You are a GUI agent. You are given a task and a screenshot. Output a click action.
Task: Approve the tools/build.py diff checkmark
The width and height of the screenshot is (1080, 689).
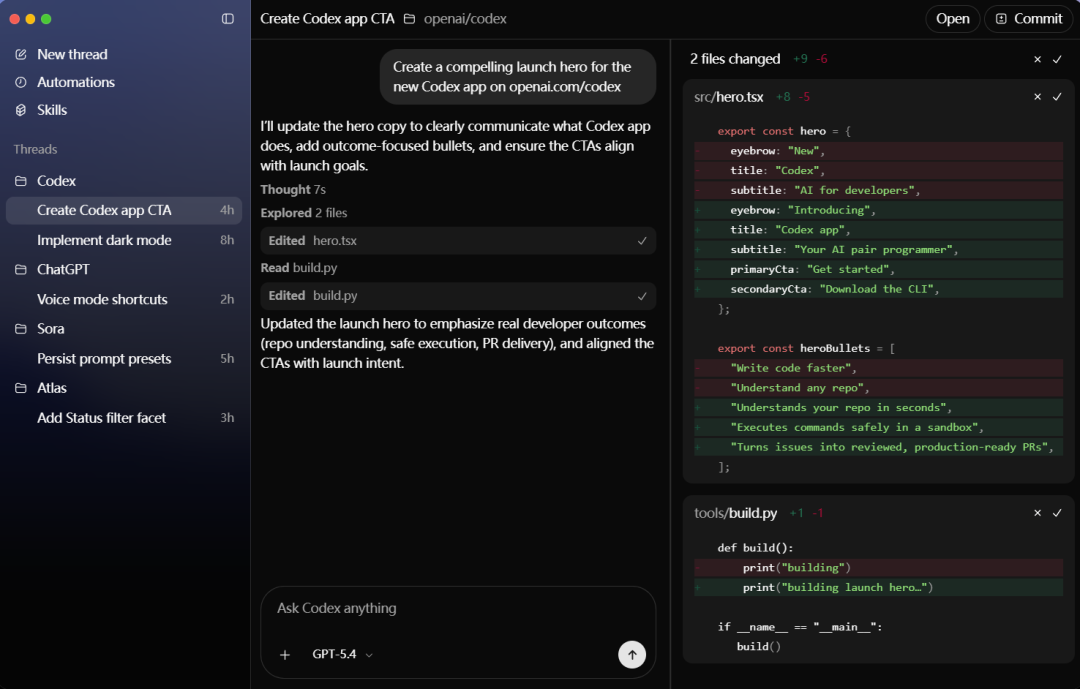1057,513
